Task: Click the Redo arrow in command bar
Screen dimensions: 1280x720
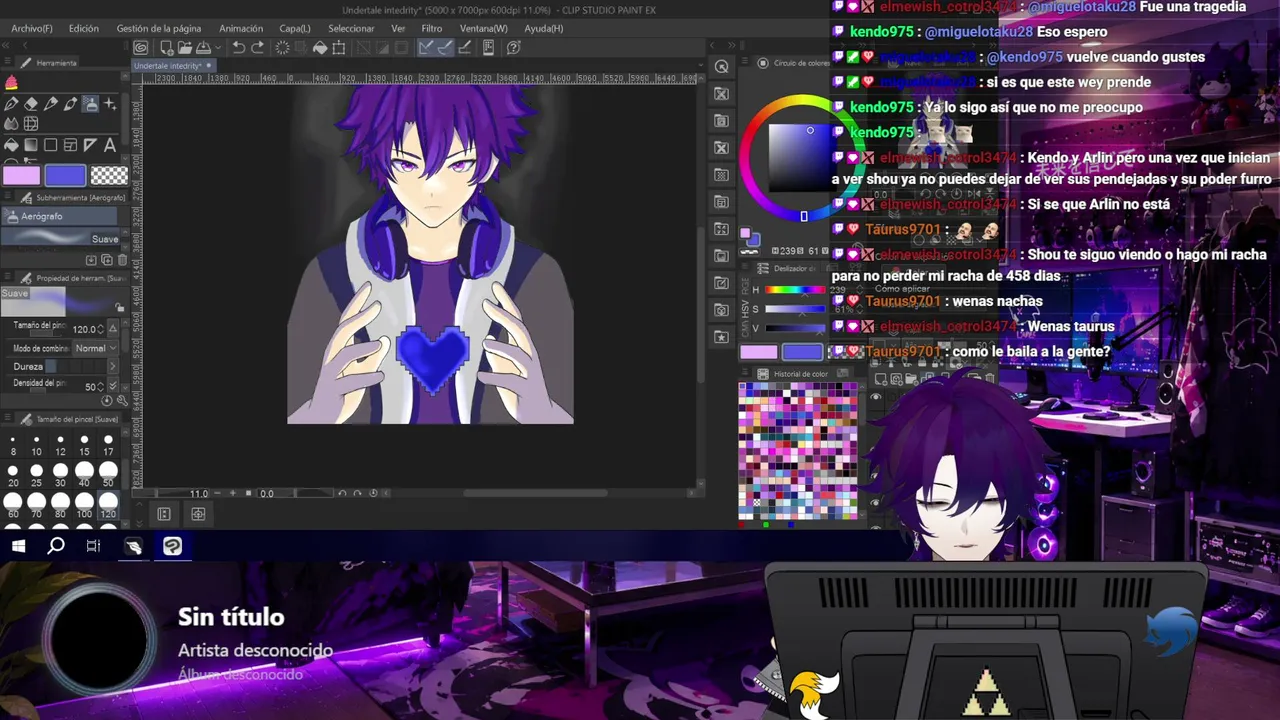Action: [258, 47]
